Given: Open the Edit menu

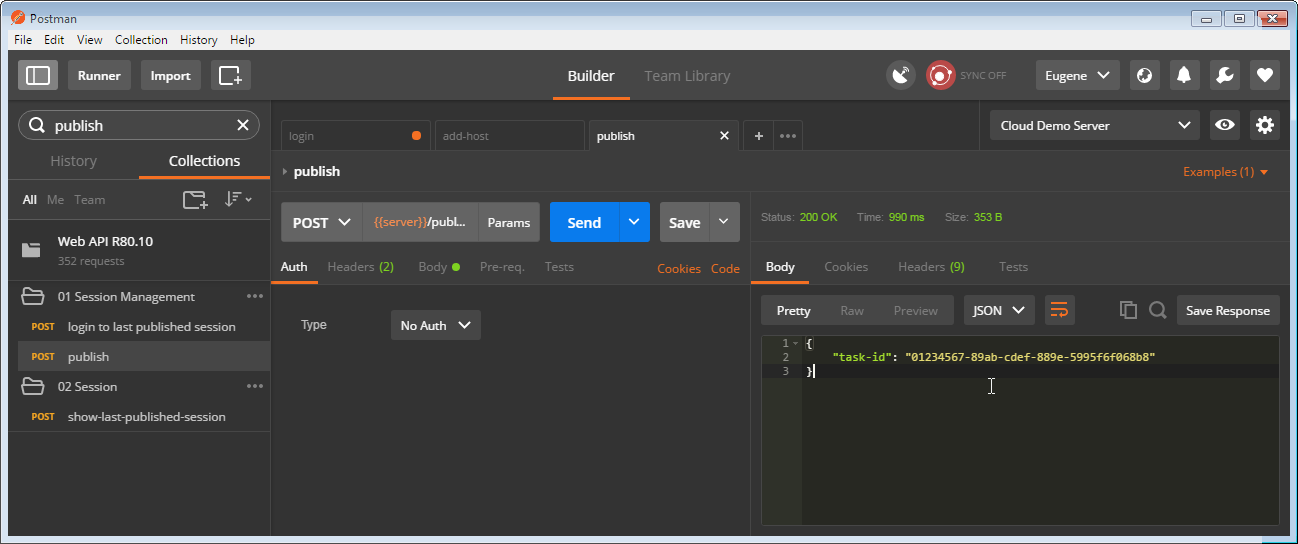Looking at the screenshot, I should [54, 40].
